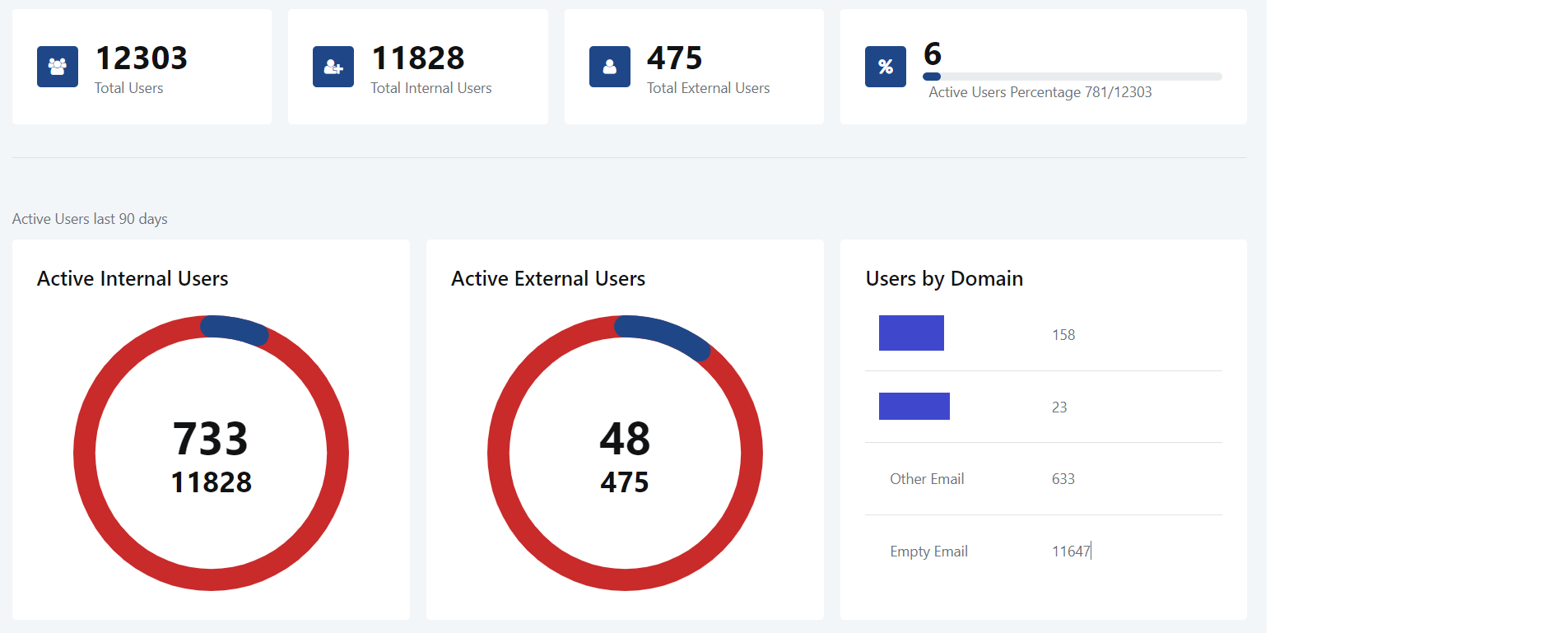Click the Users by Domain heading
The width and height of the screenshot is (1568, 633).
point(944,279)
